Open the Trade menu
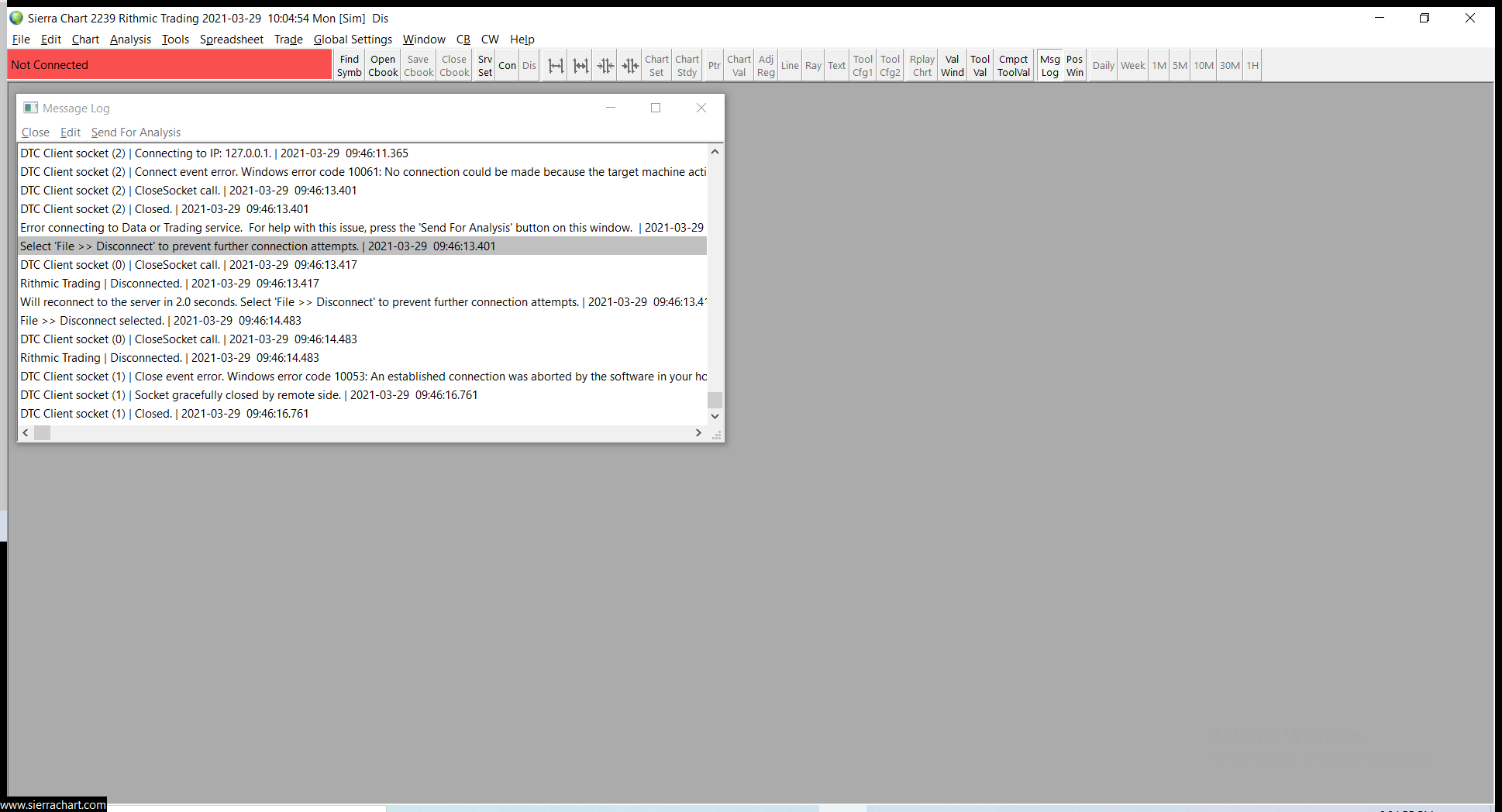 [x=288, y=40]
